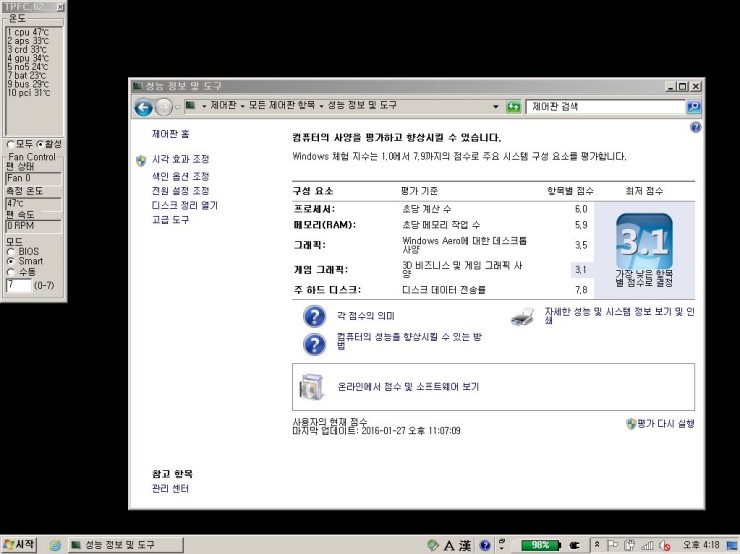Screen dimensions: 740x554
Task: Open the recent pages dropdown beside forward arrow
Action: (x=177, y=108)
